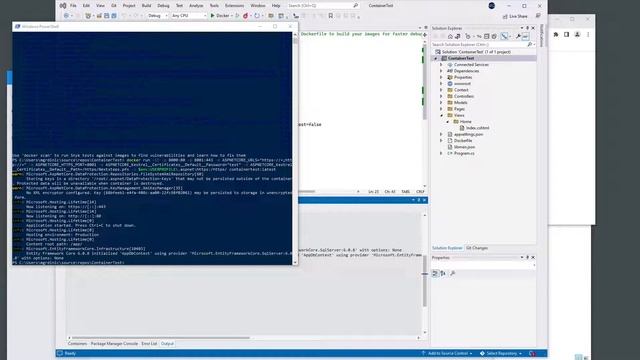Image resolution: width=640 pixels, height=360 pixels.
Task: Click the bookmark toolbar icon
Action: click(331, 16)
